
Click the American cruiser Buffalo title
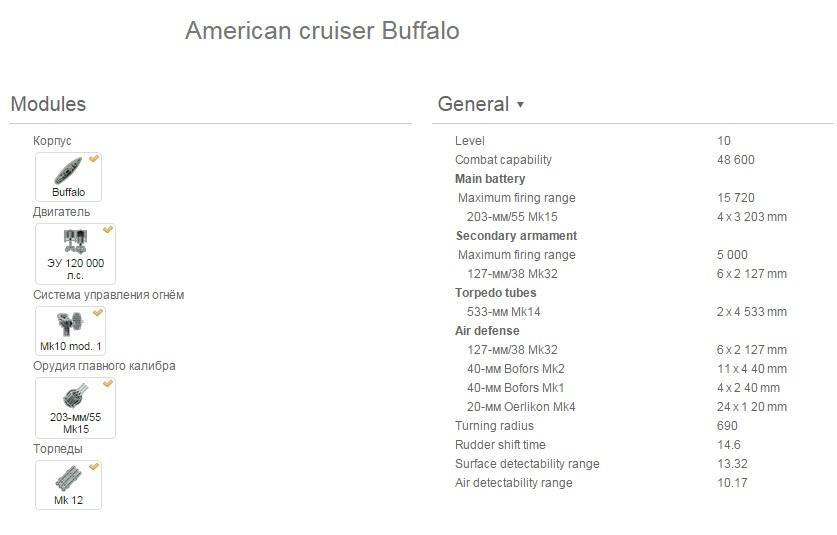(322, 30)
